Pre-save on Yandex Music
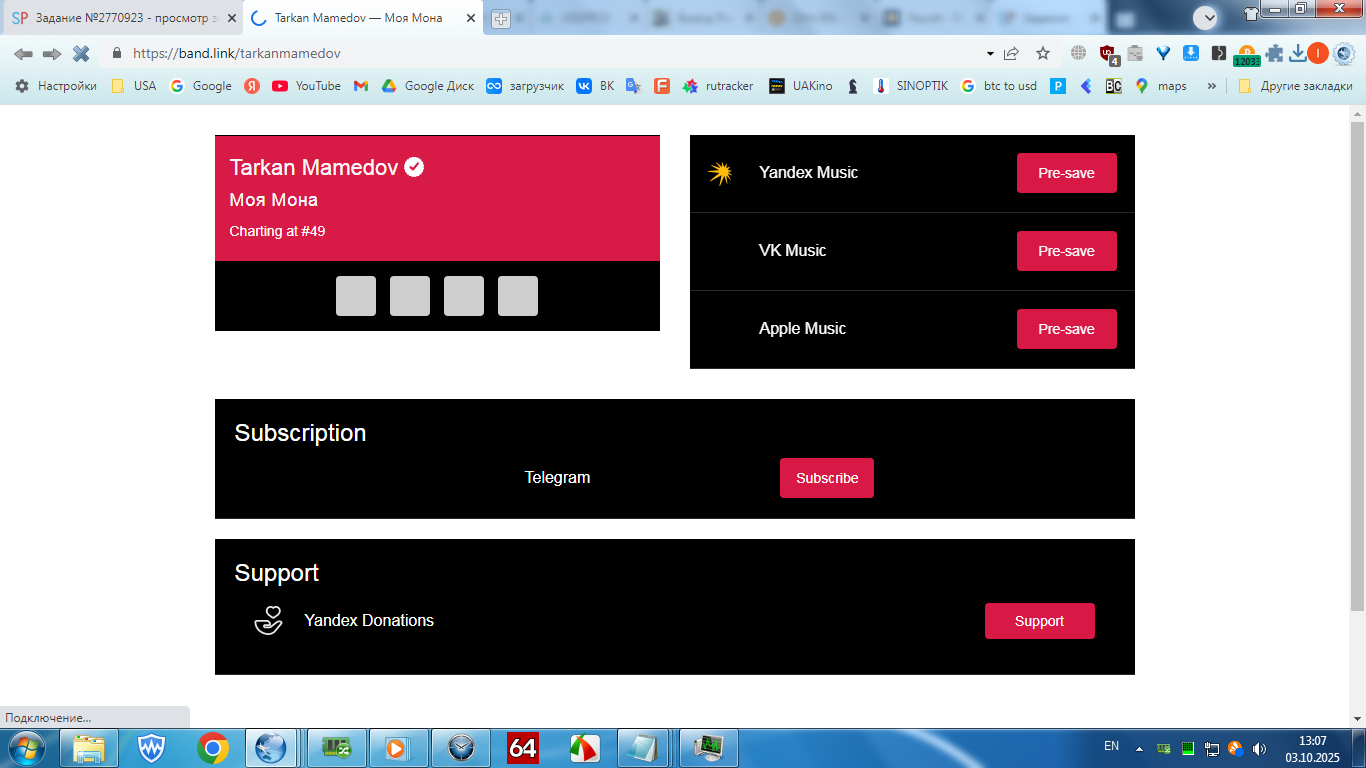Viewport: 1366px width, 768px height. [1066, 173]
